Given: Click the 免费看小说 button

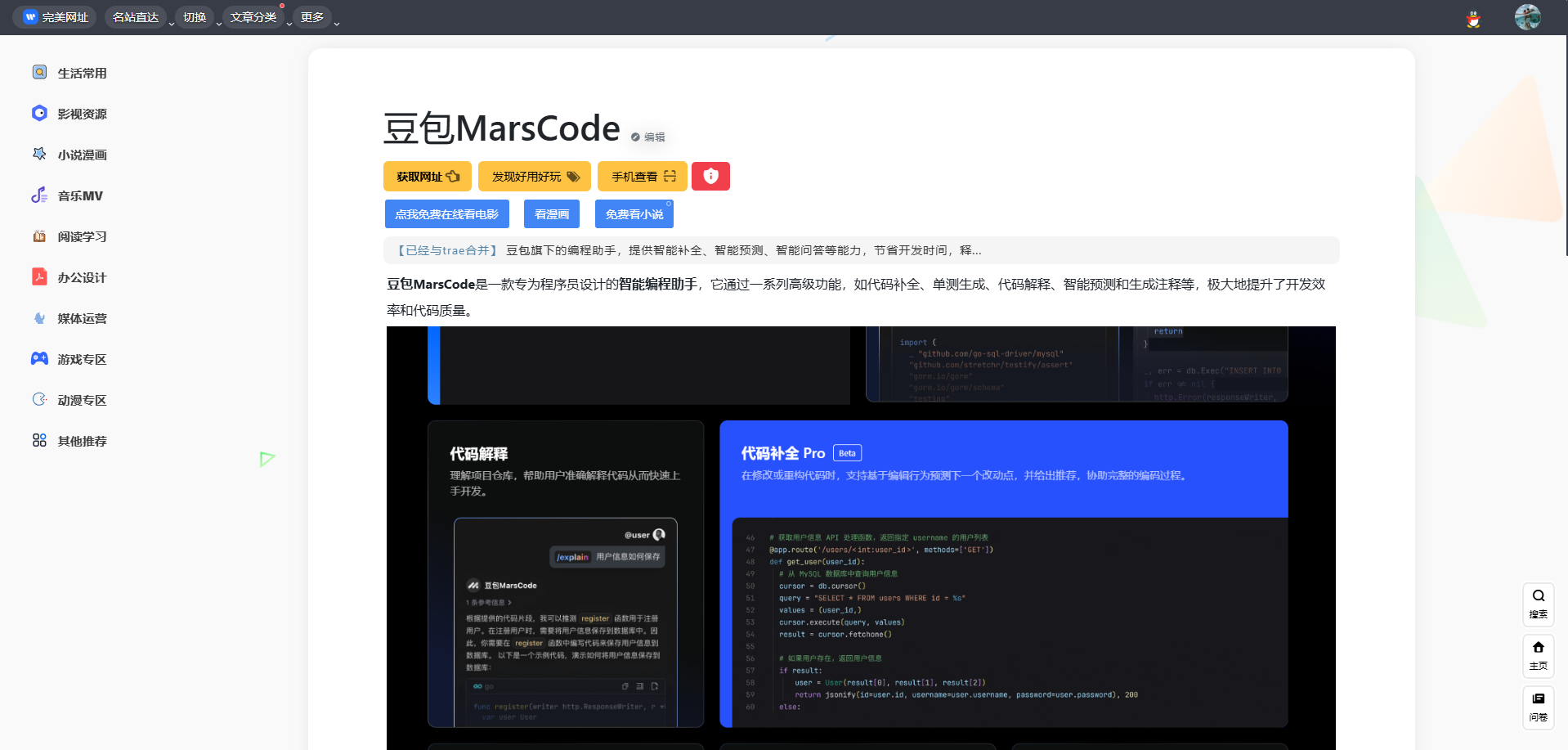Looking at the screenshot, I should coord(634,214).
